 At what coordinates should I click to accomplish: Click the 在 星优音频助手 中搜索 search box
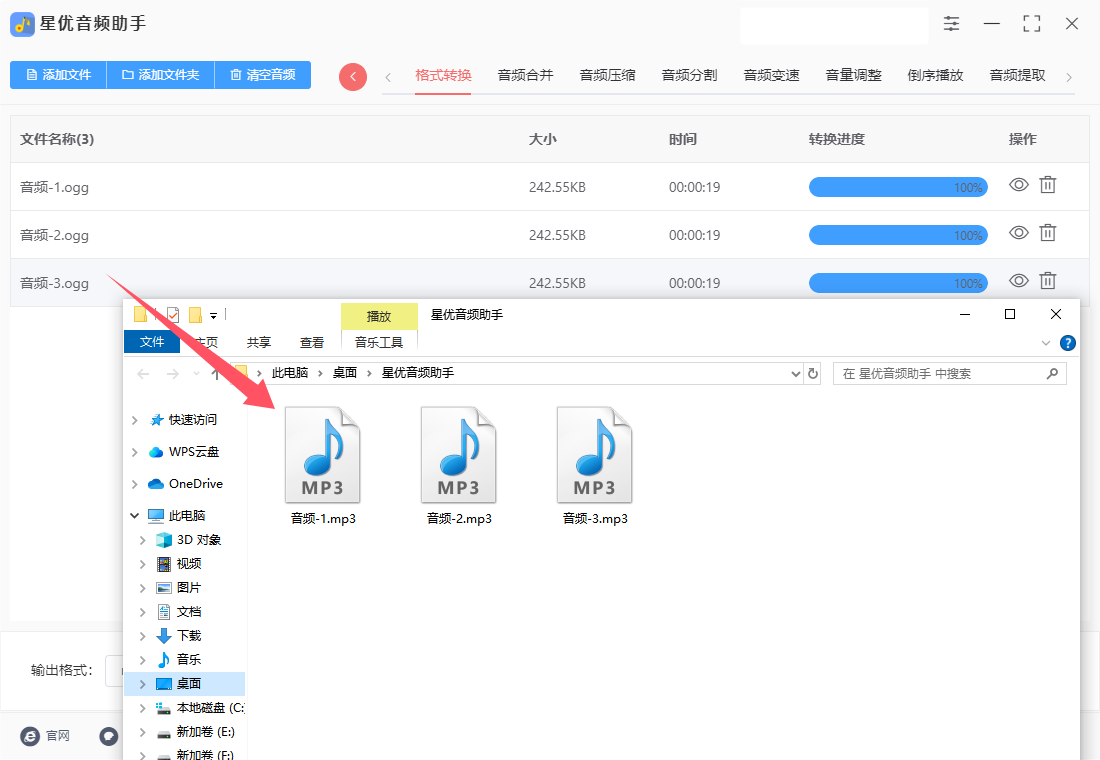click(x=950, y=373)
